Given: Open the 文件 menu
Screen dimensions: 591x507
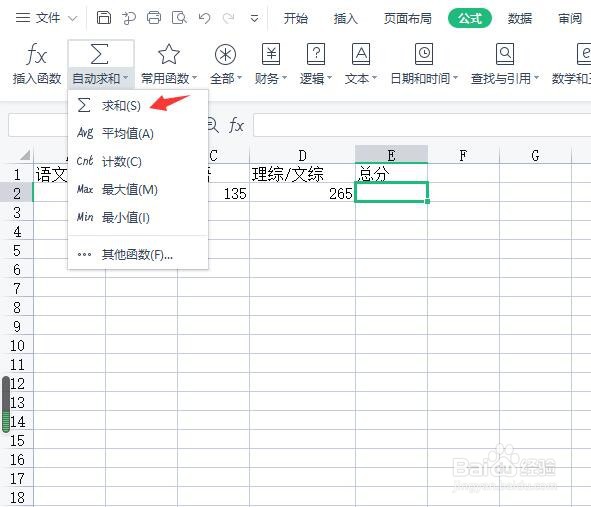Looking at the screenshot, I should [46, 18].
